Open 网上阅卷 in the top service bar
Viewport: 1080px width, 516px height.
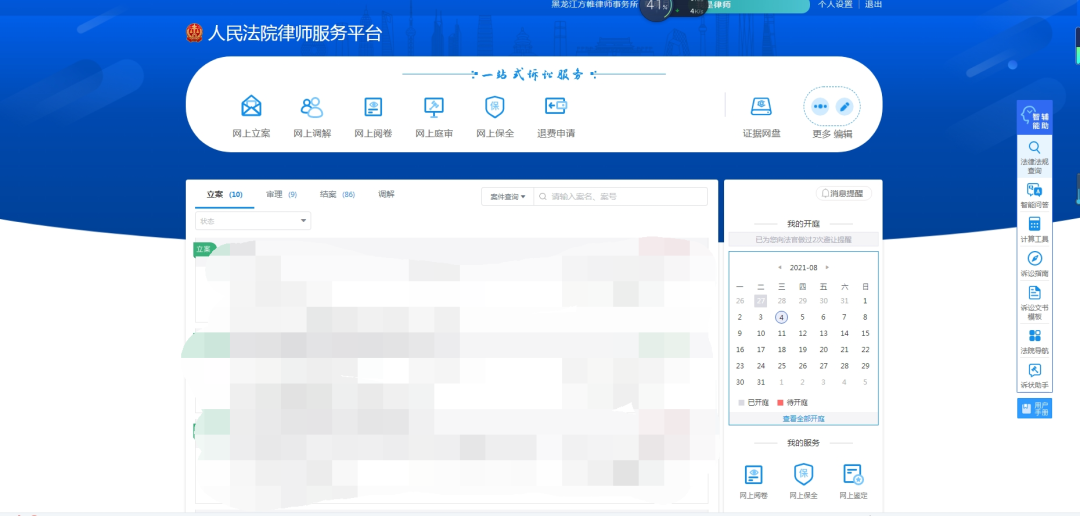(x=373, y=117)
